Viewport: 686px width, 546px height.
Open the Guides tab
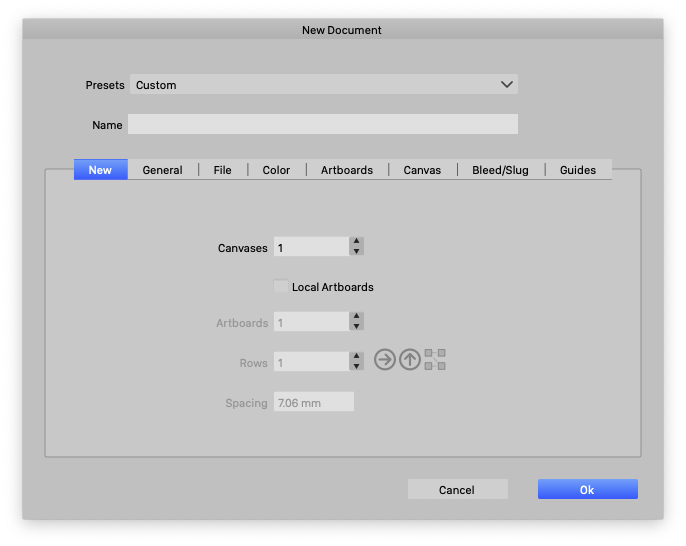(578, 170)
